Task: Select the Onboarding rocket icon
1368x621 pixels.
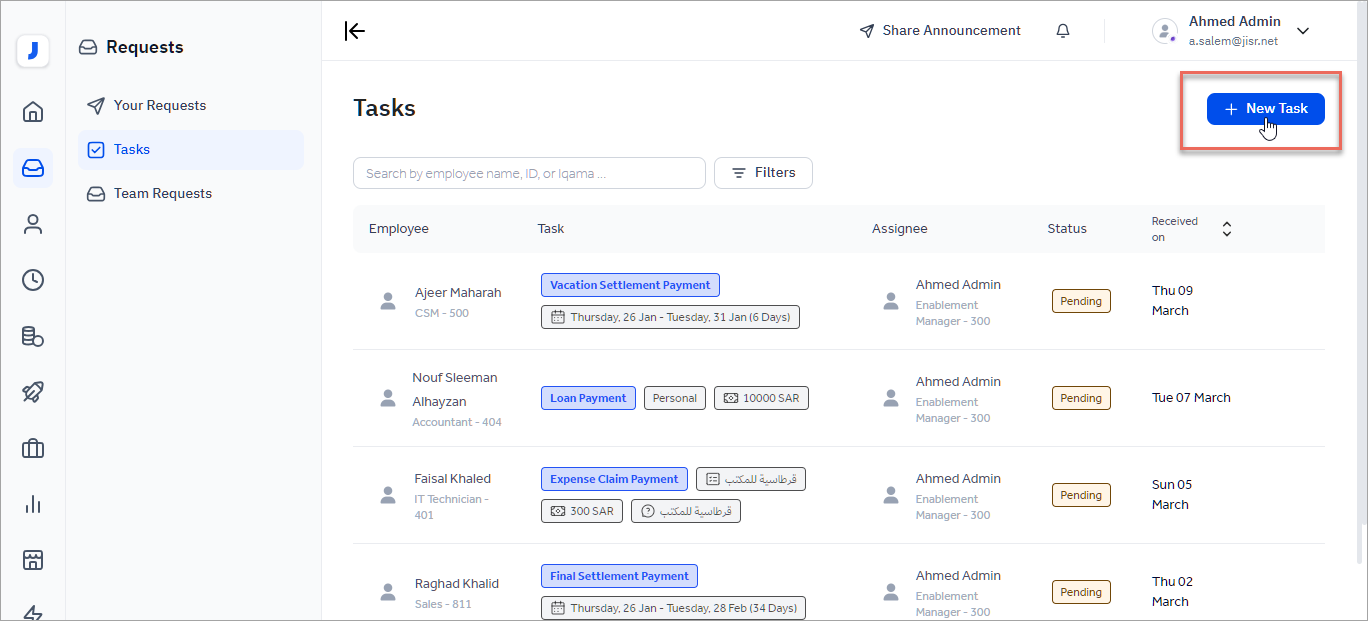Action: click(33, 392)
